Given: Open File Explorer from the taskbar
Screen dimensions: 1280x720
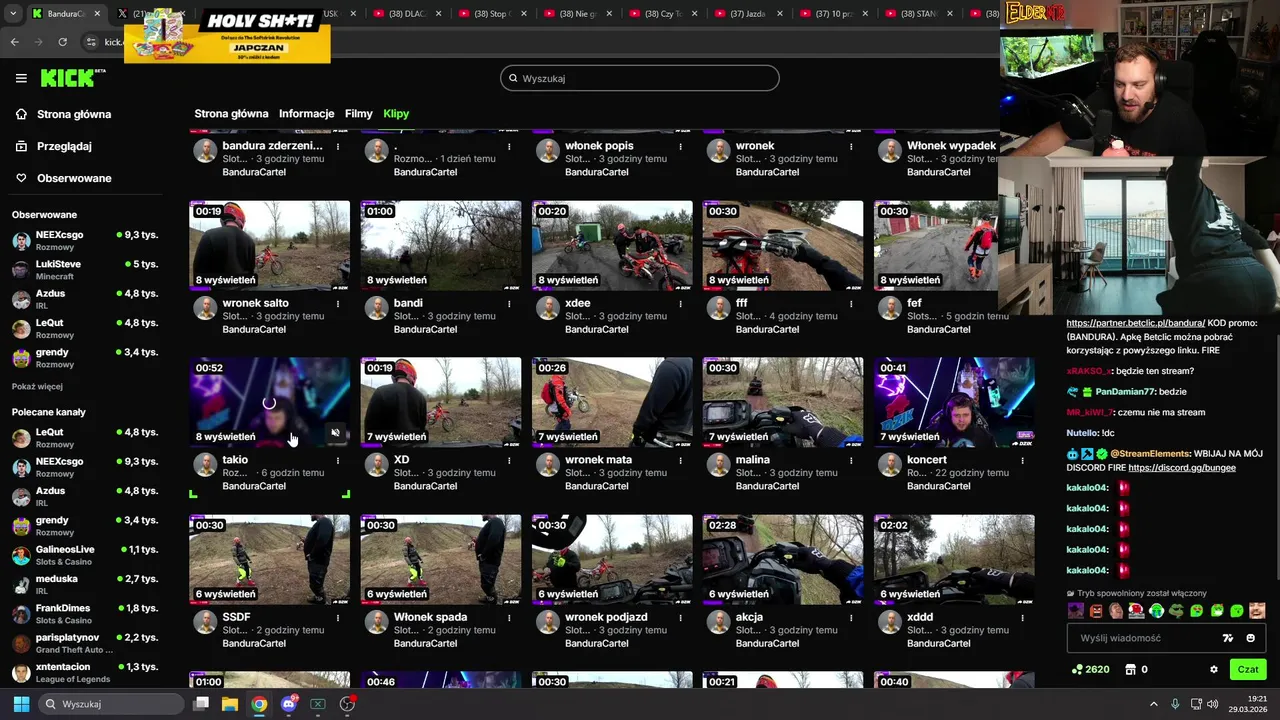Looking at the screenshot, I should (x=229, y=704).
